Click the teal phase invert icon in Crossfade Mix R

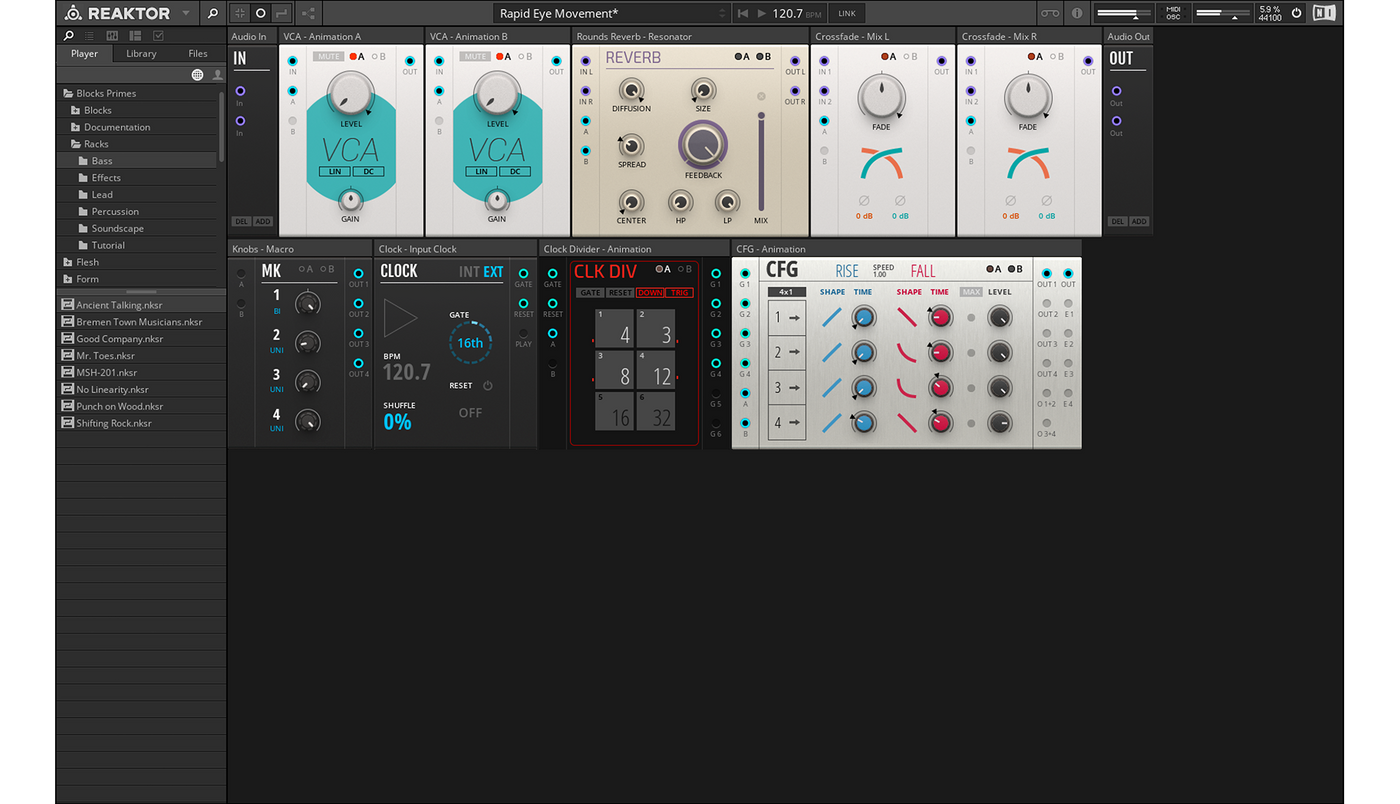click(x=1046, y=201)
